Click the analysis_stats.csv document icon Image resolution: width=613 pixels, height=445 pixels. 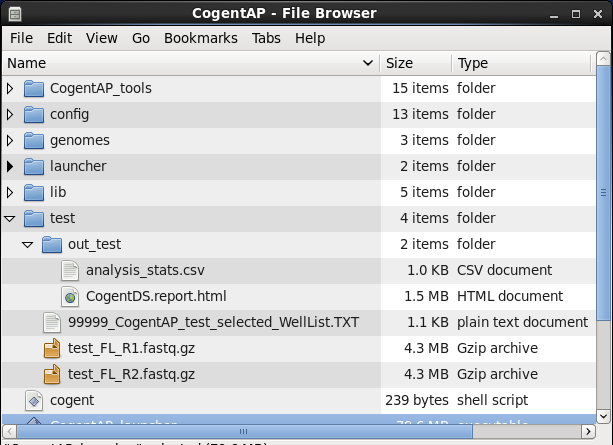(70, 271)
